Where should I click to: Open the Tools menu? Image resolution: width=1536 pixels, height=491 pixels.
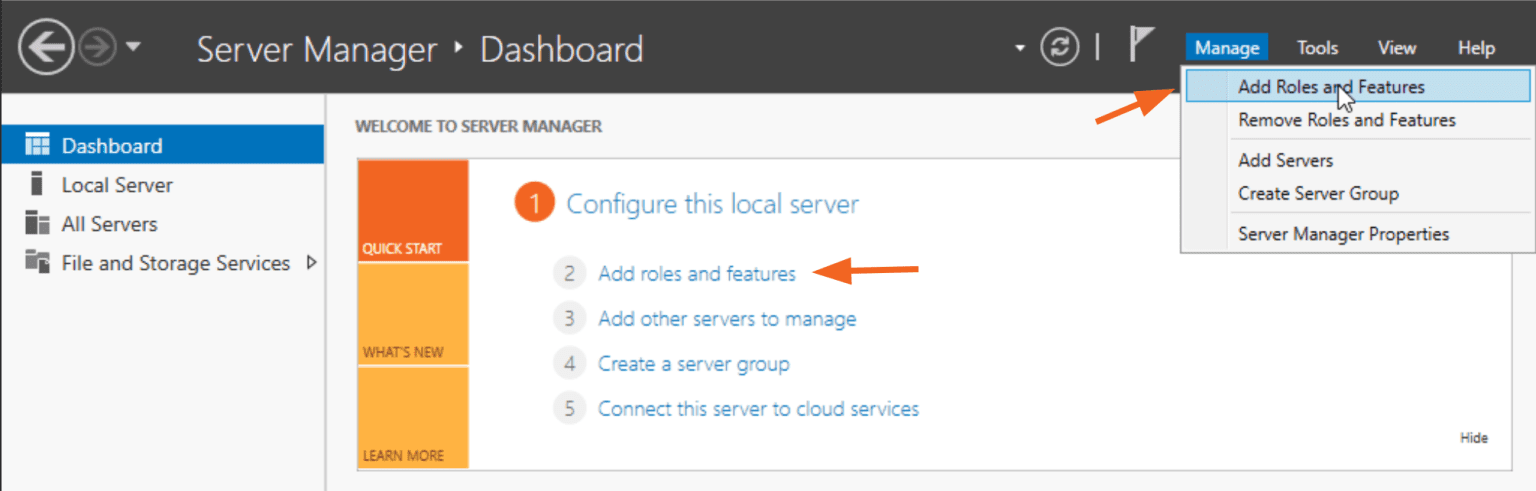point(1317,48)
